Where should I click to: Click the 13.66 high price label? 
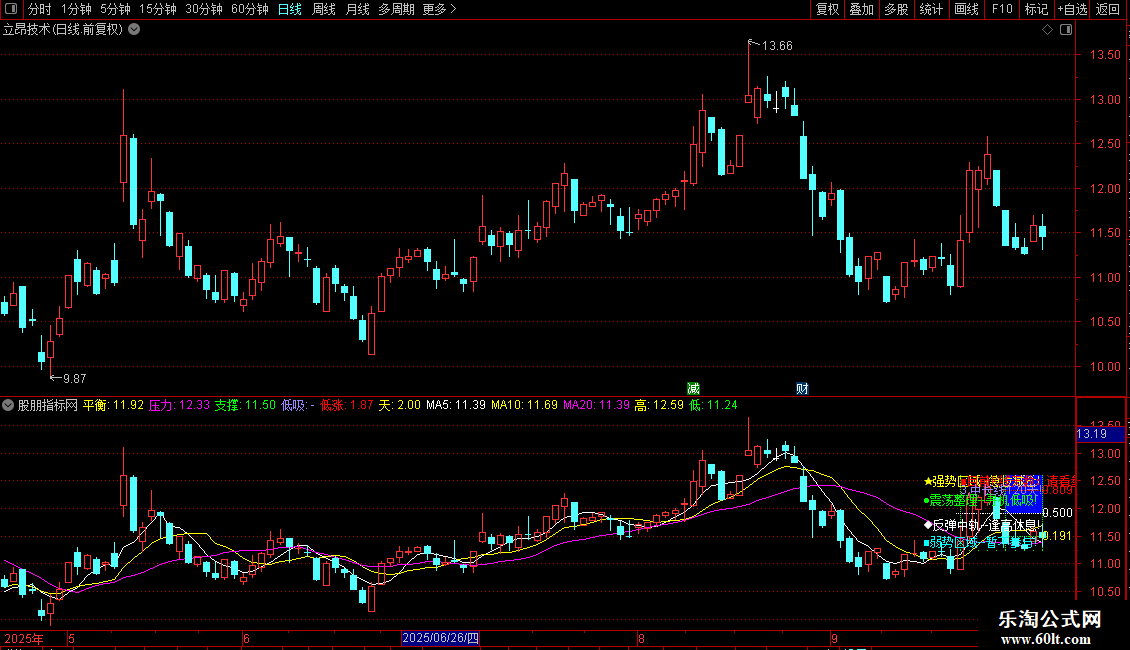(777, 45)
